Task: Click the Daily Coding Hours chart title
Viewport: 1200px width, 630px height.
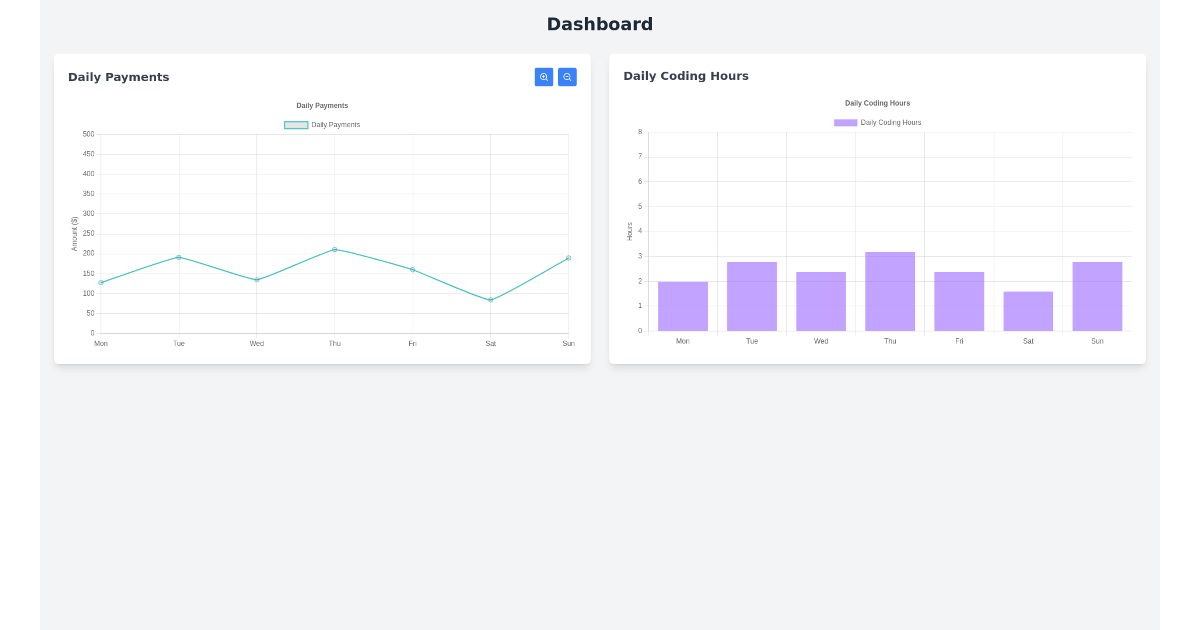Action: tap(877, 102)
